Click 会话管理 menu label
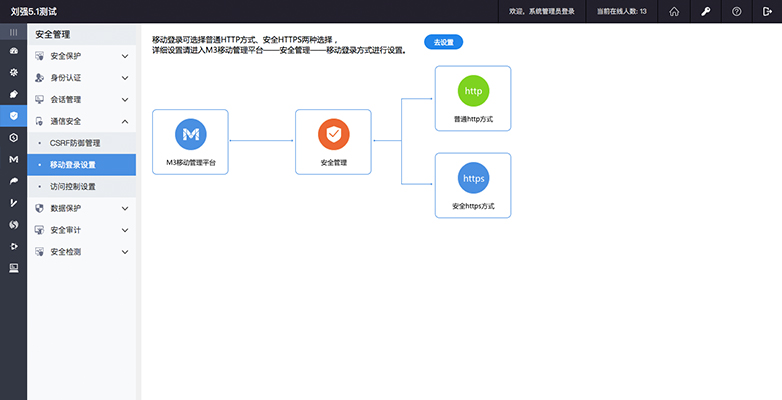 65,100
